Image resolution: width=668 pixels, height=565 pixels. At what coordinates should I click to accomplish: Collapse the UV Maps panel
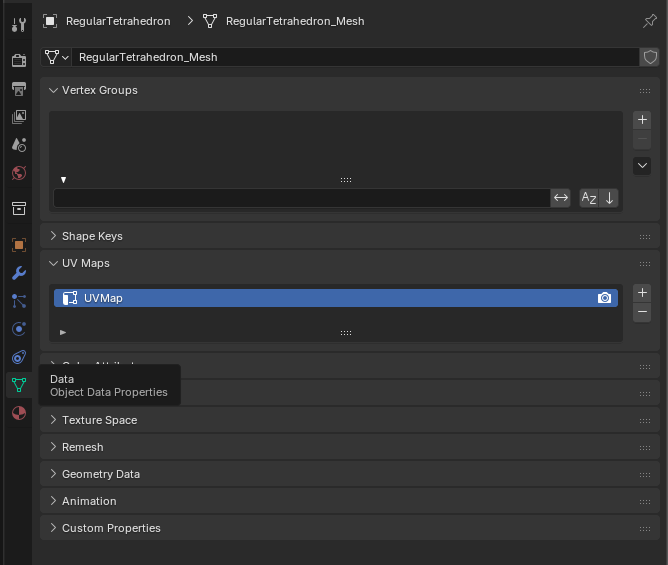pos(85,263)
